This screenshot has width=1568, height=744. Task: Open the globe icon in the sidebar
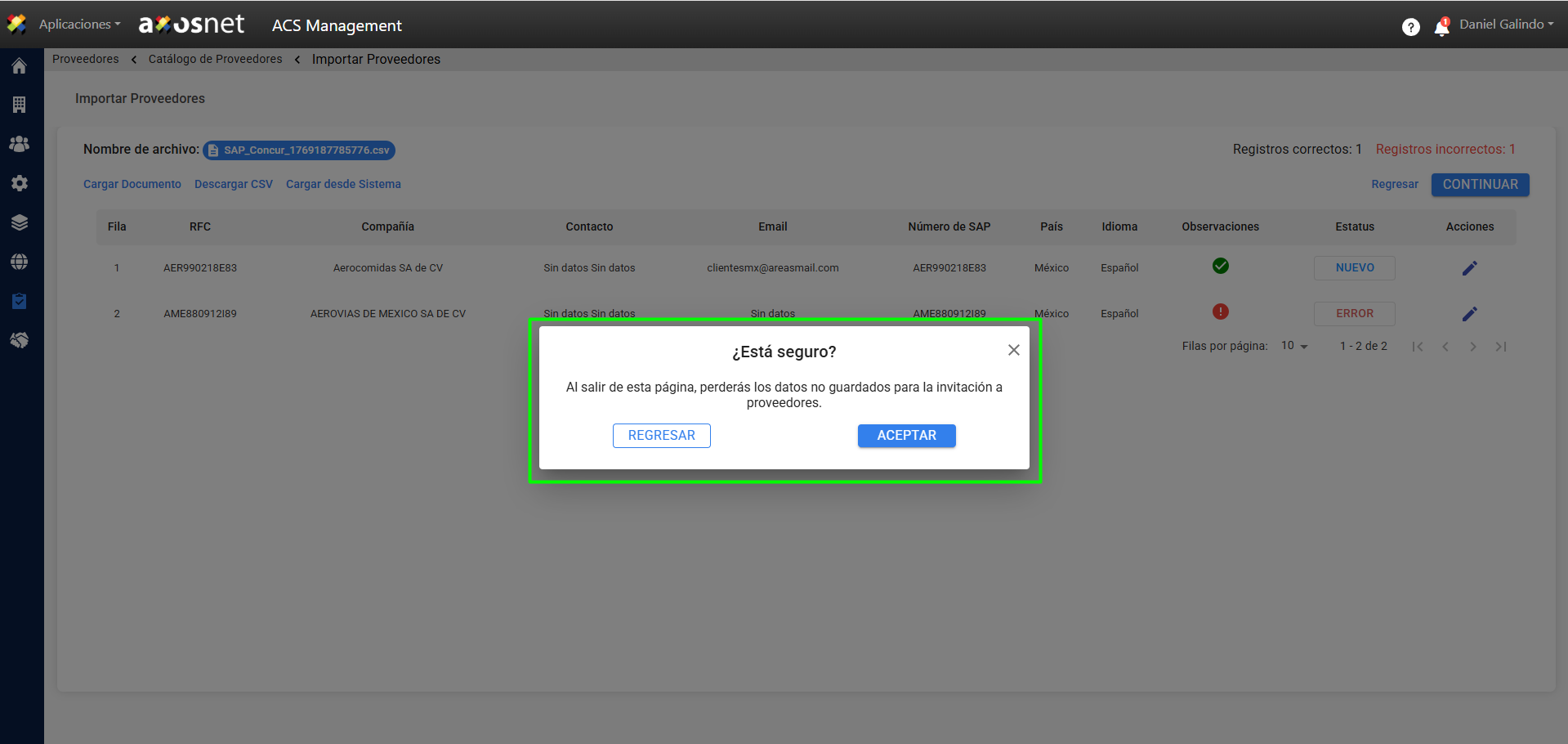20,262
